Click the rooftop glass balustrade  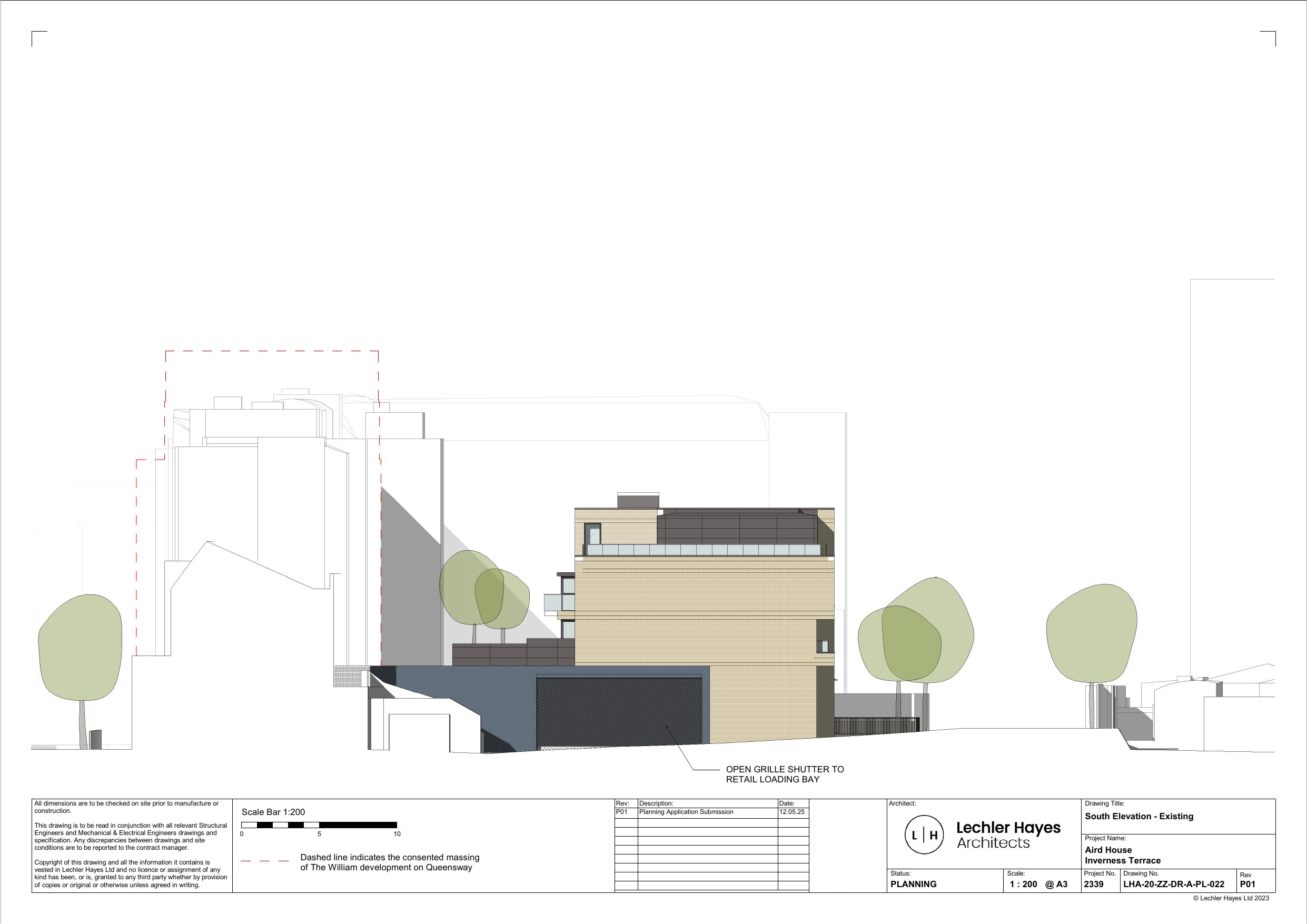pyautogui.click(x=704, y=550)
